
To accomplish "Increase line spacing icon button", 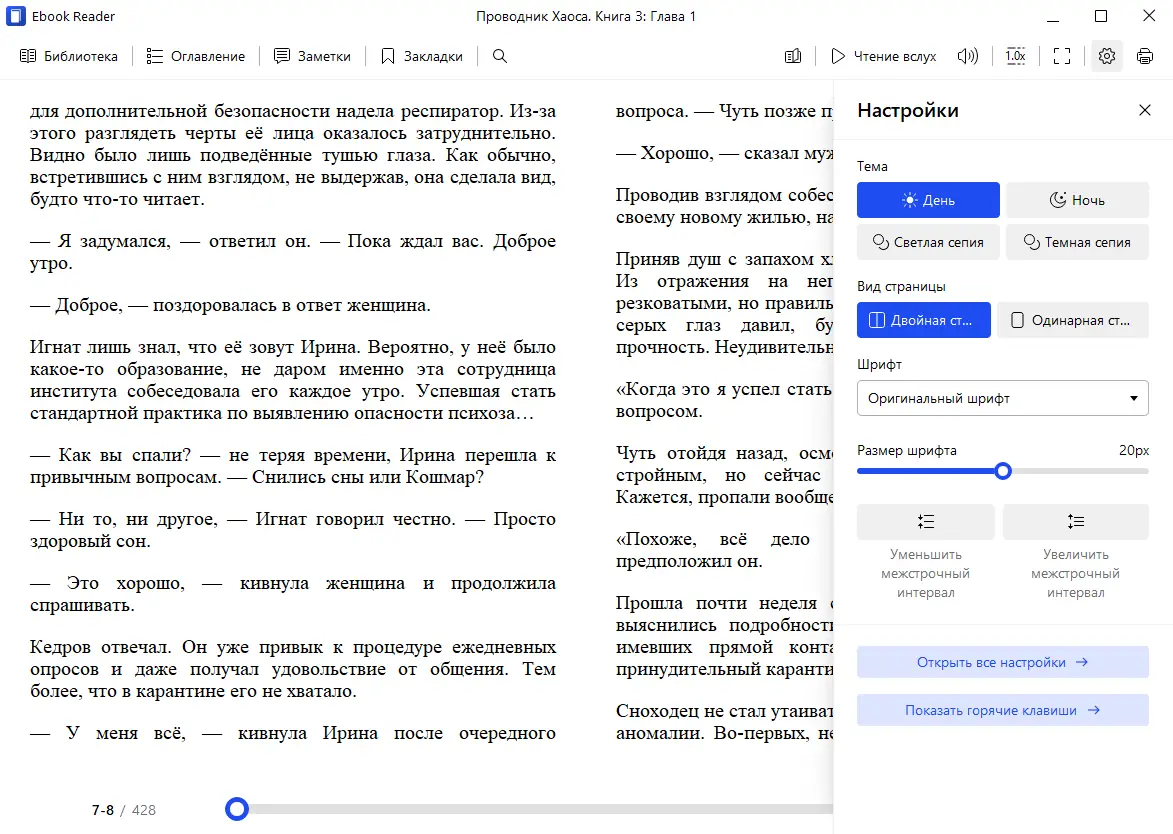I will (1076, 521).
